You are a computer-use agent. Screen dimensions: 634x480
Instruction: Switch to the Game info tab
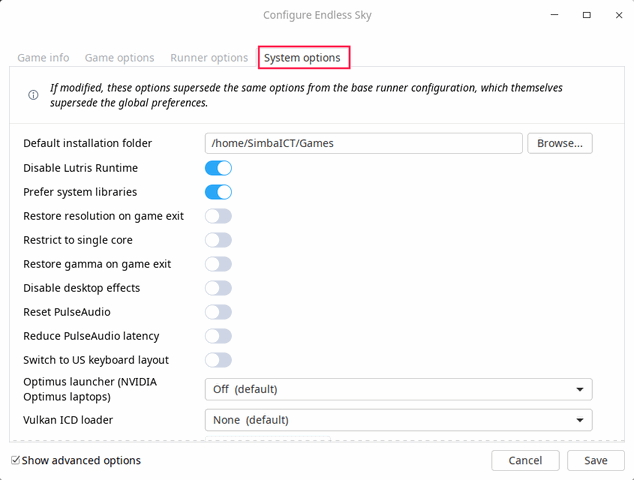coord(43,58)
